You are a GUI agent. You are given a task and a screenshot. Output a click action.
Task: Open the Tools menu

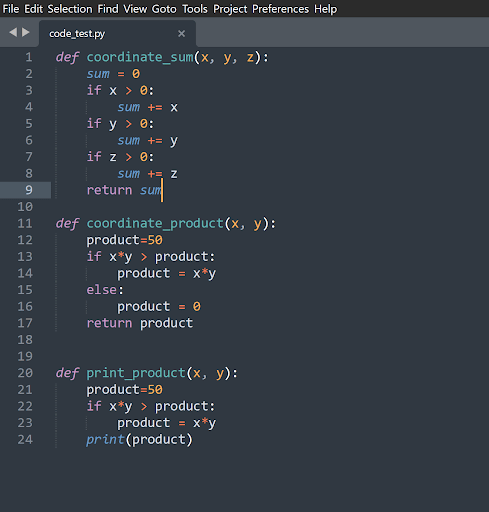pyautogui.click(x=195, y=9)
